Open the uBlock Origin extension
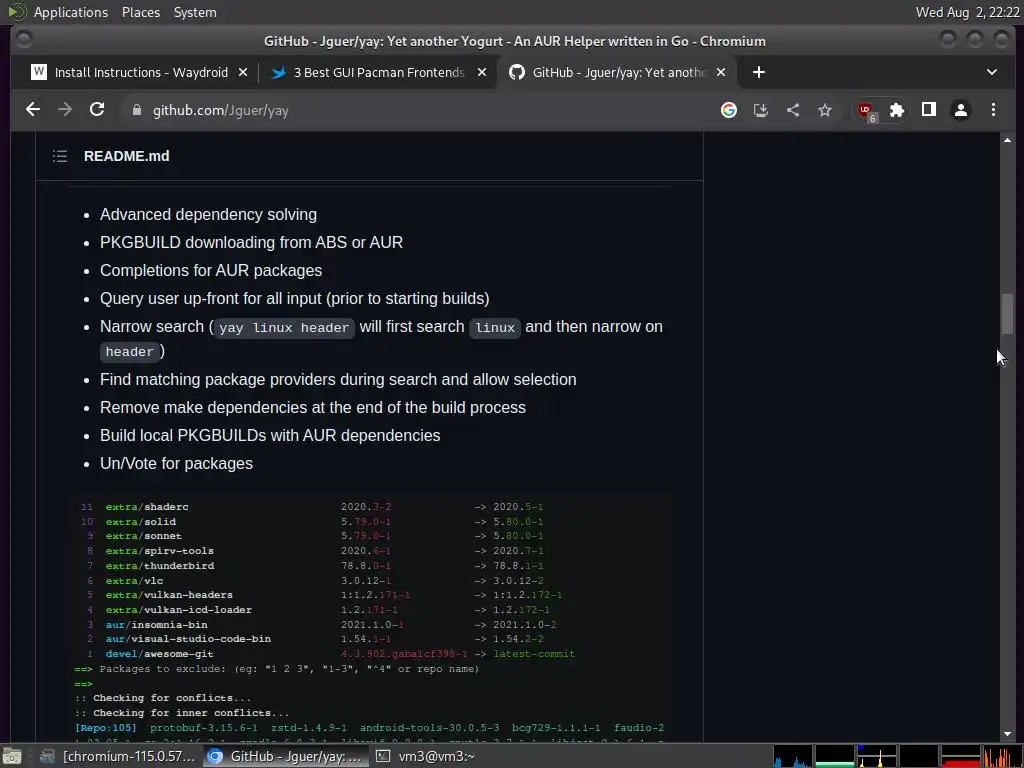Image resolution: width=1024 pixels, height=768 pixels. [x=867, y=111]
